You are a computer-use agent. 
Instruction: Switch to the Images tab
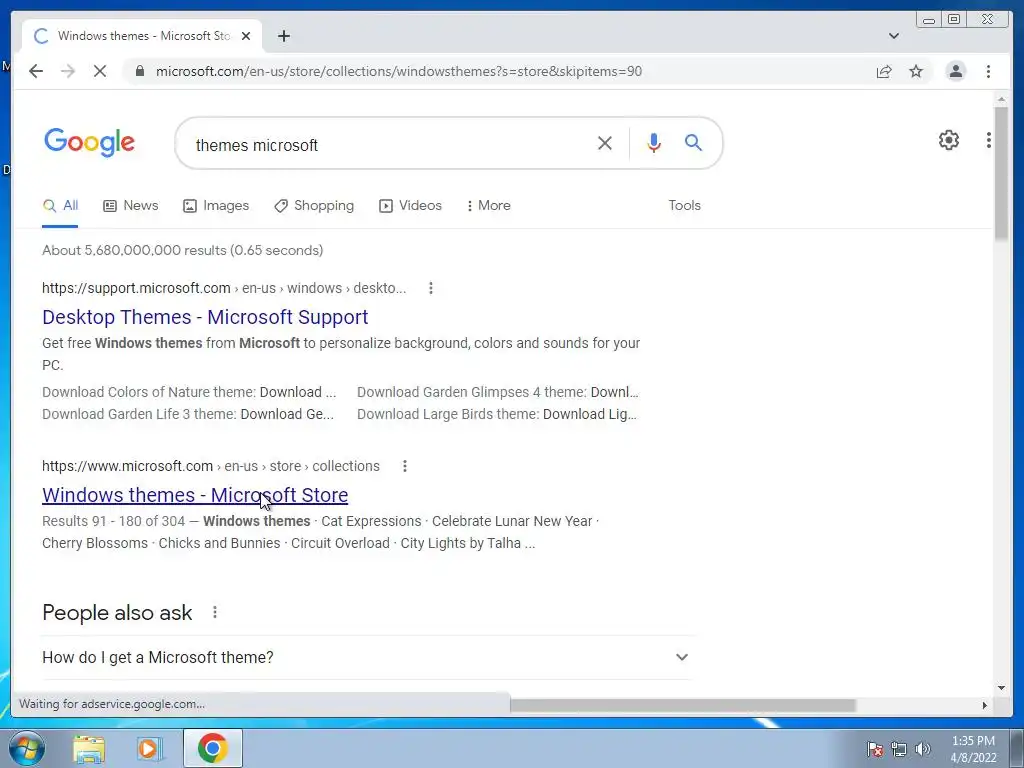pyautogui.click(x=216, y=206)
